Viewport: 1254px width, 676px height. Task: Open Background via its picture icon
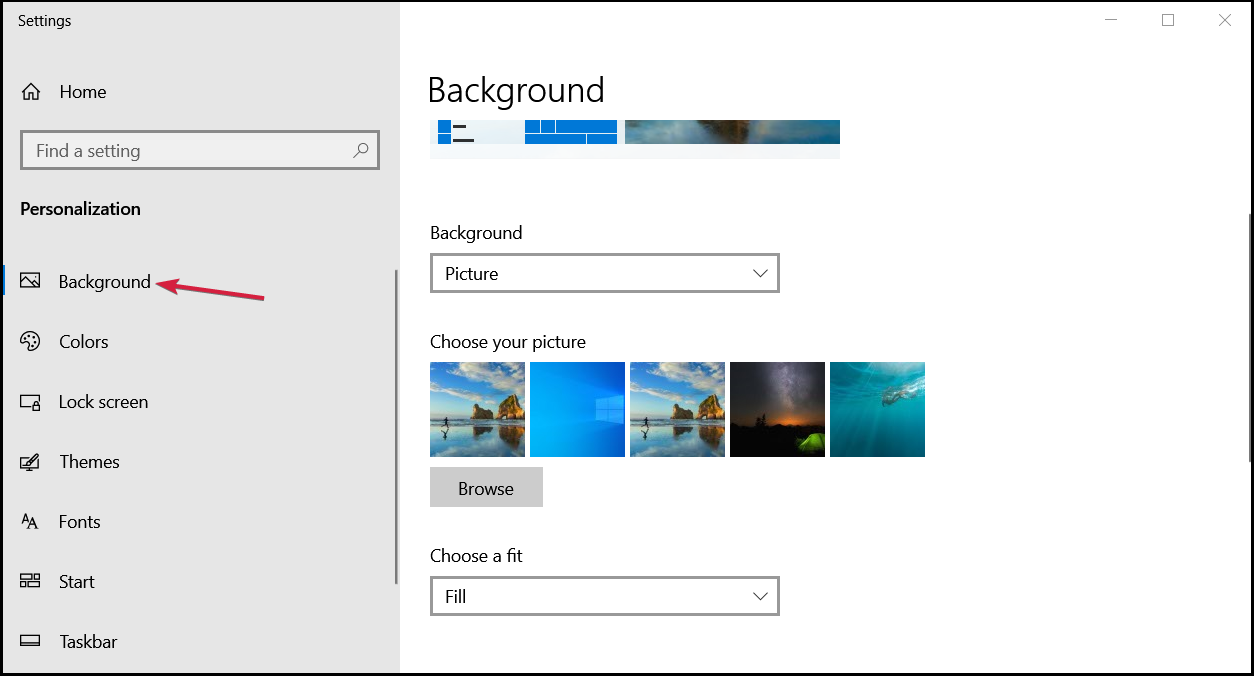pos(30,281)
